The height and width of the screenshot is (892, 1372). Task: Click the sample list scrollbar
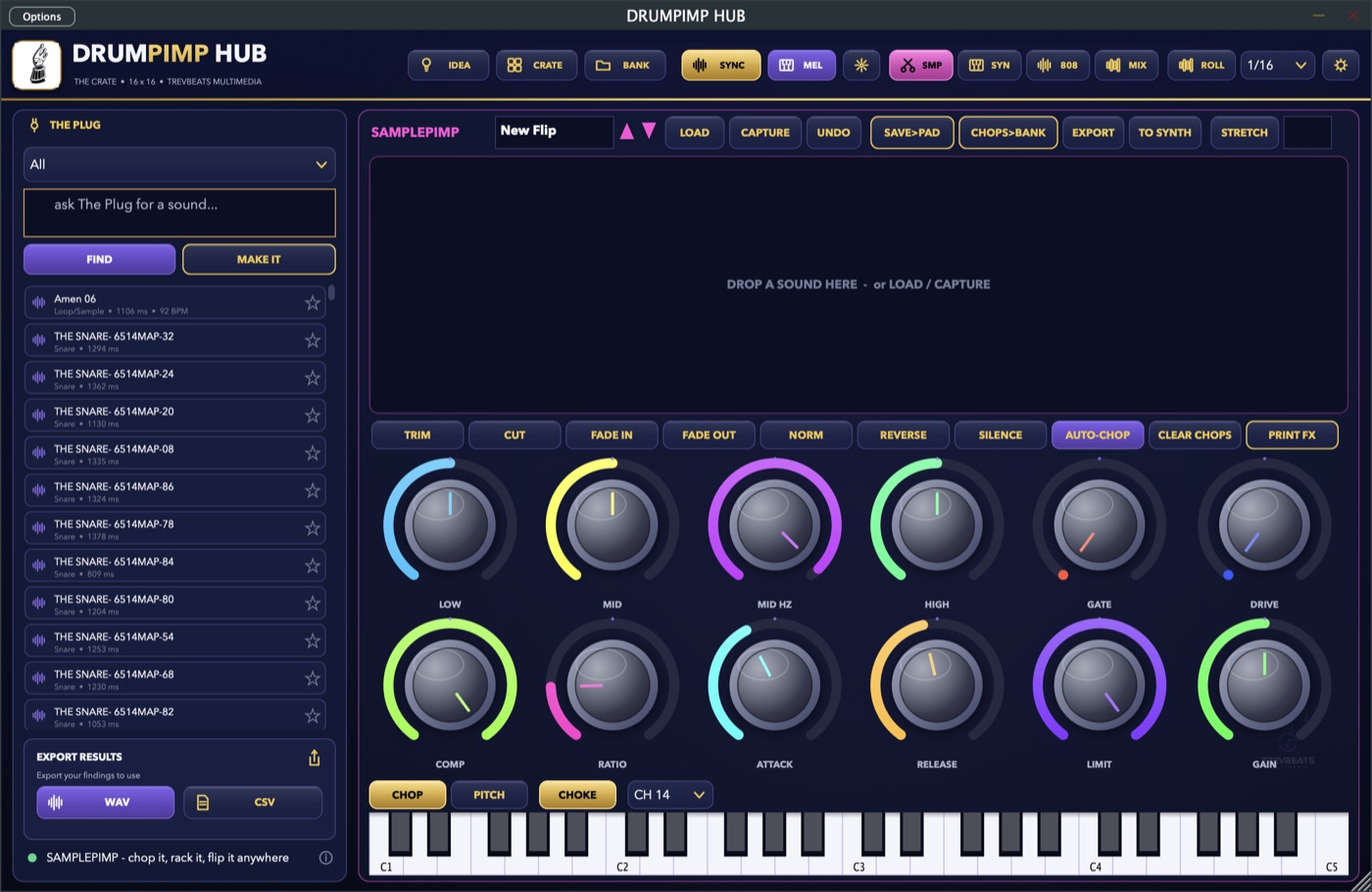(331, 292)
